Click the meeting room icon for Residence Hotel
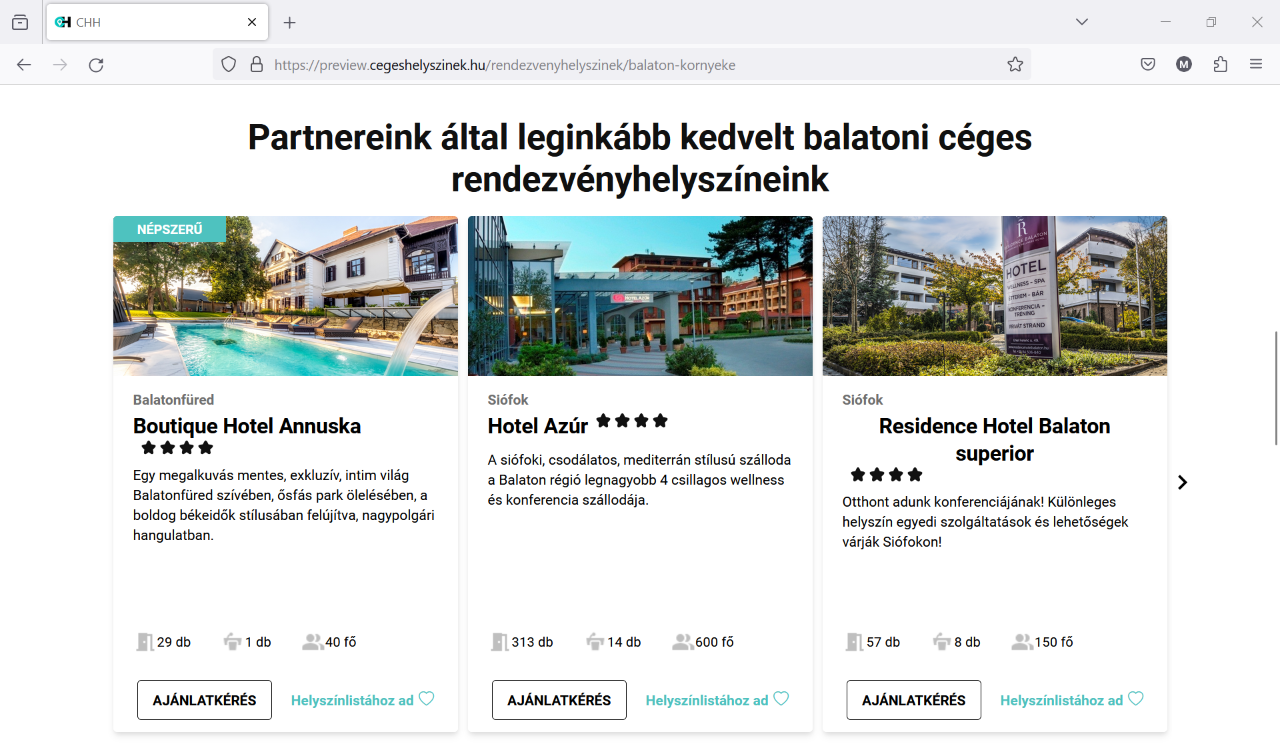This screenshot has height=752, width=1280. point(942,642)
